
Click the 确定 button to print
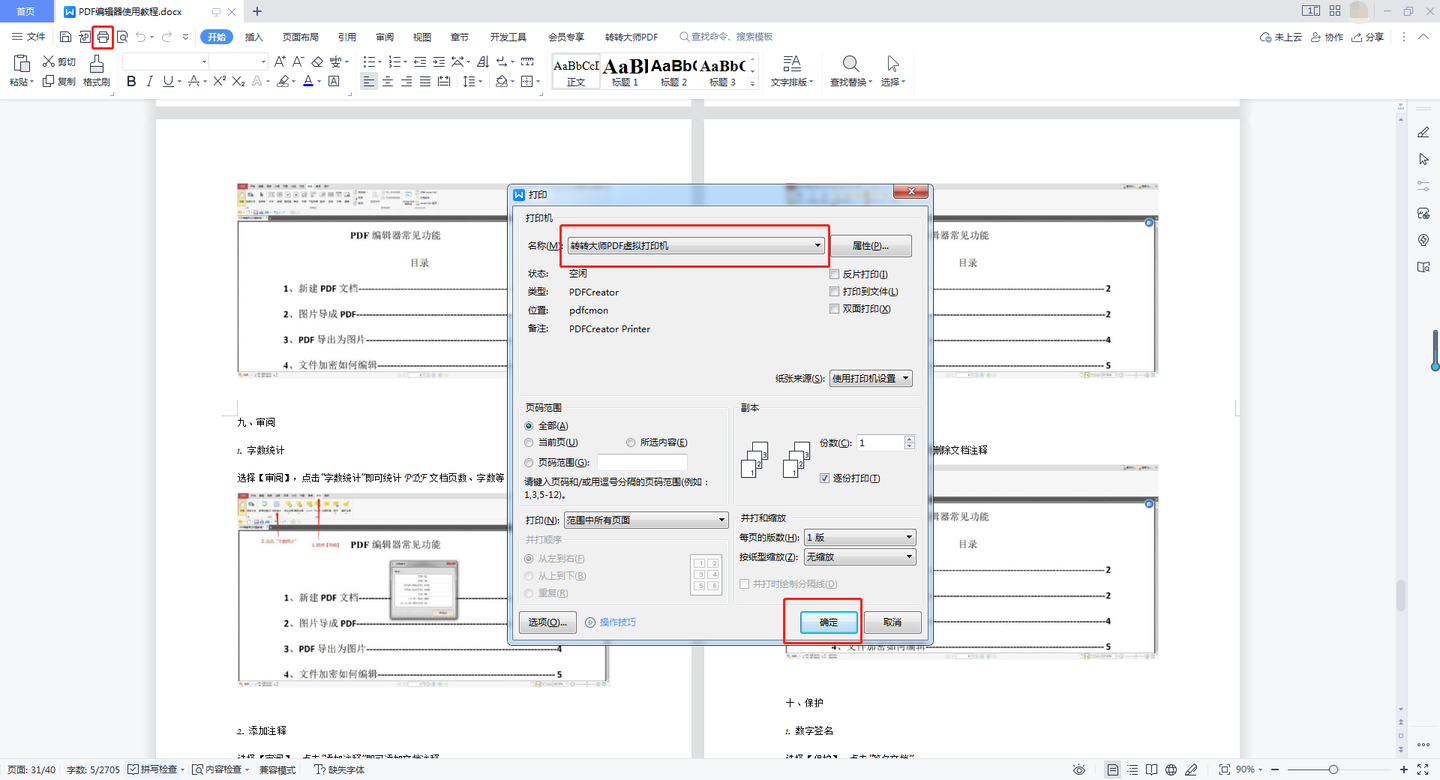(x=829, y=622)
